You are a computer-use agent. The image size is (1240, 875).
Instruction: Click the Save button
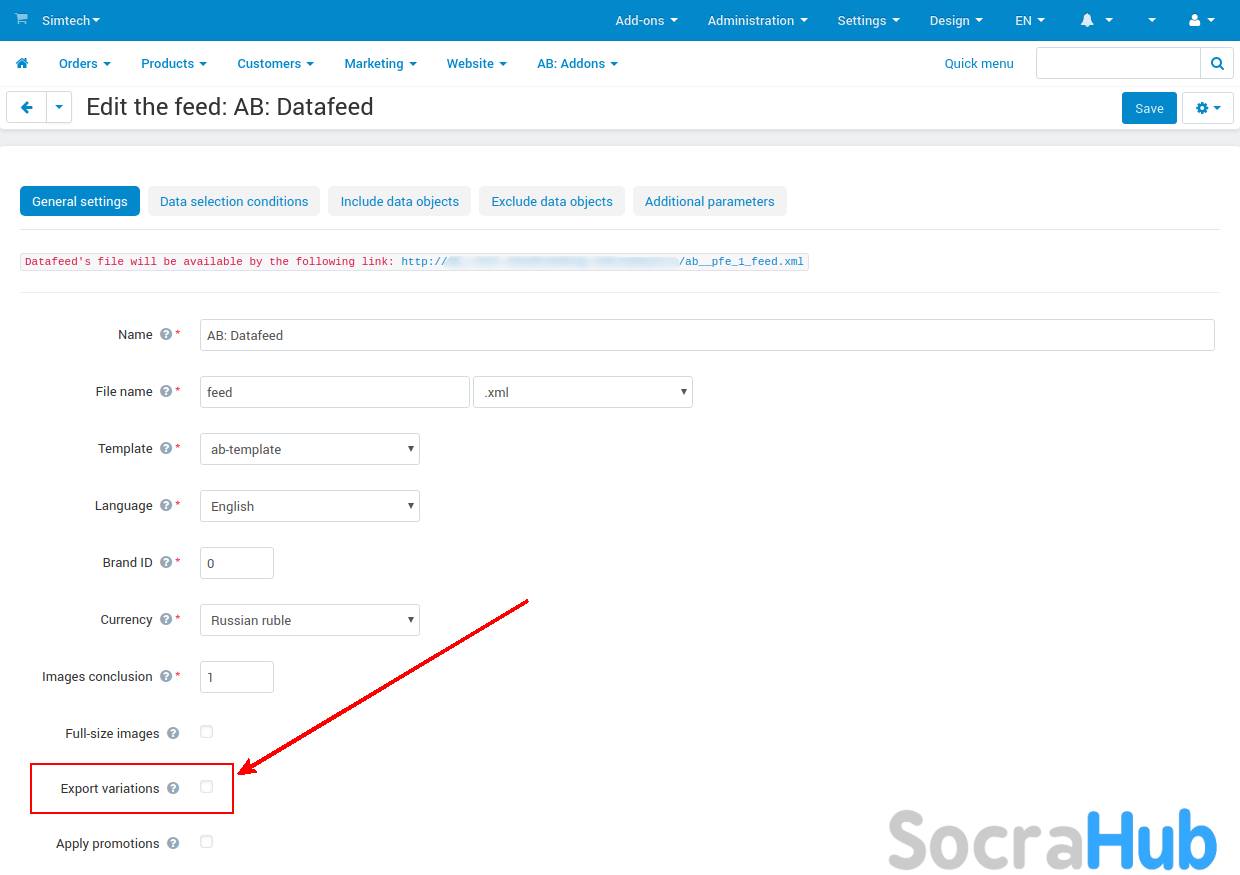pos(1149,108)
